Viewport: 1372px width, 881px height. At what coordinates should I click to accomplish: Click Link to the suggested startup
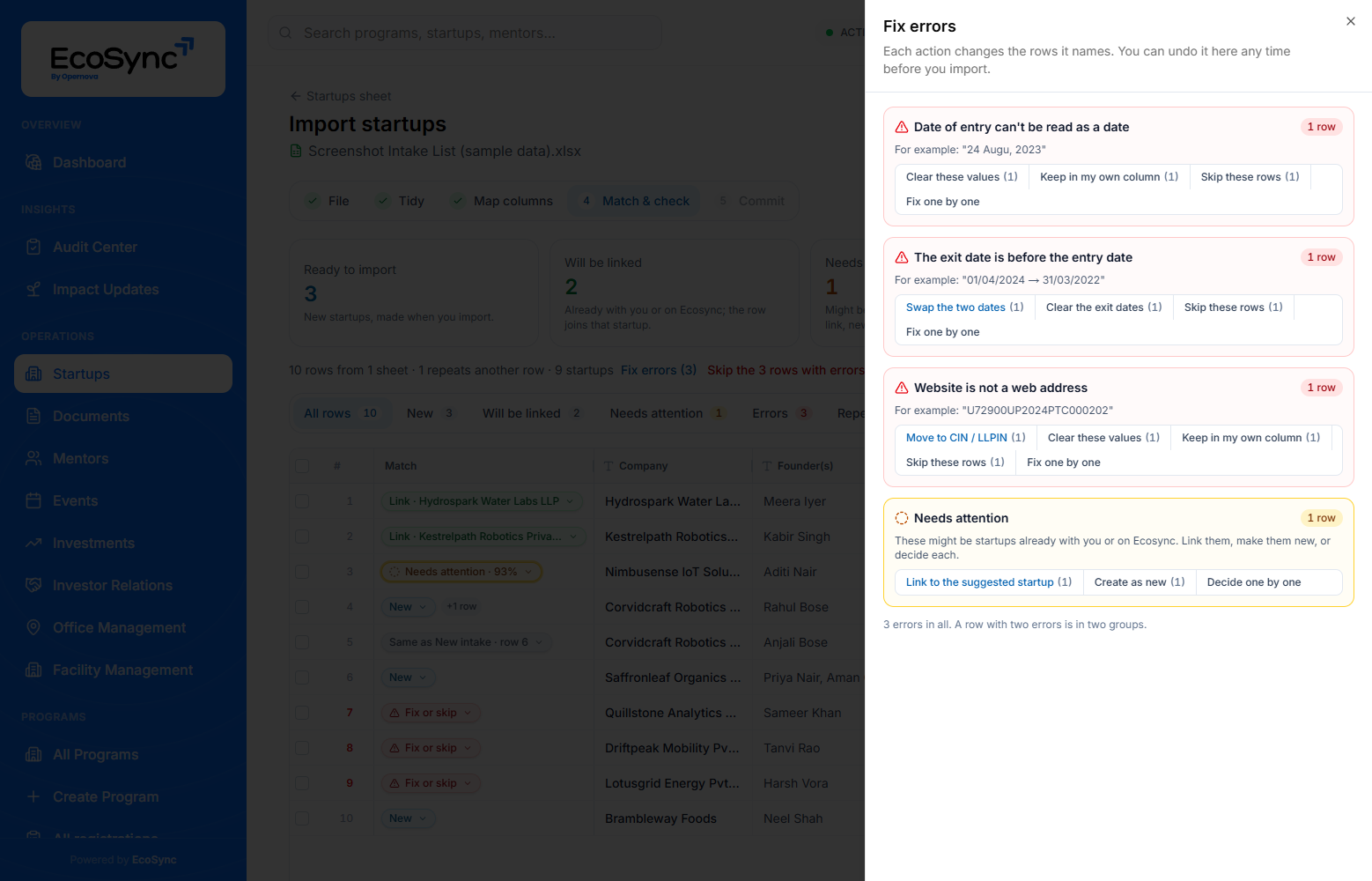[x=989, y=582]
